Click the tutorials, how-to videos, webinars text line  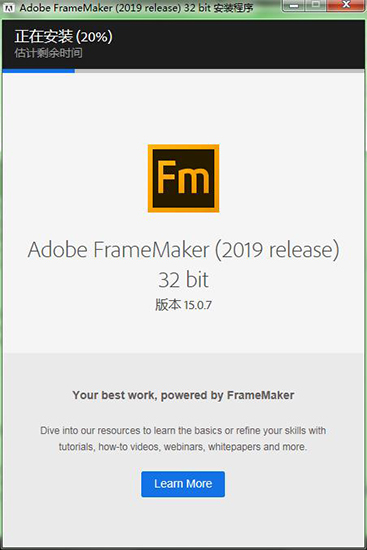pos(183,447)
